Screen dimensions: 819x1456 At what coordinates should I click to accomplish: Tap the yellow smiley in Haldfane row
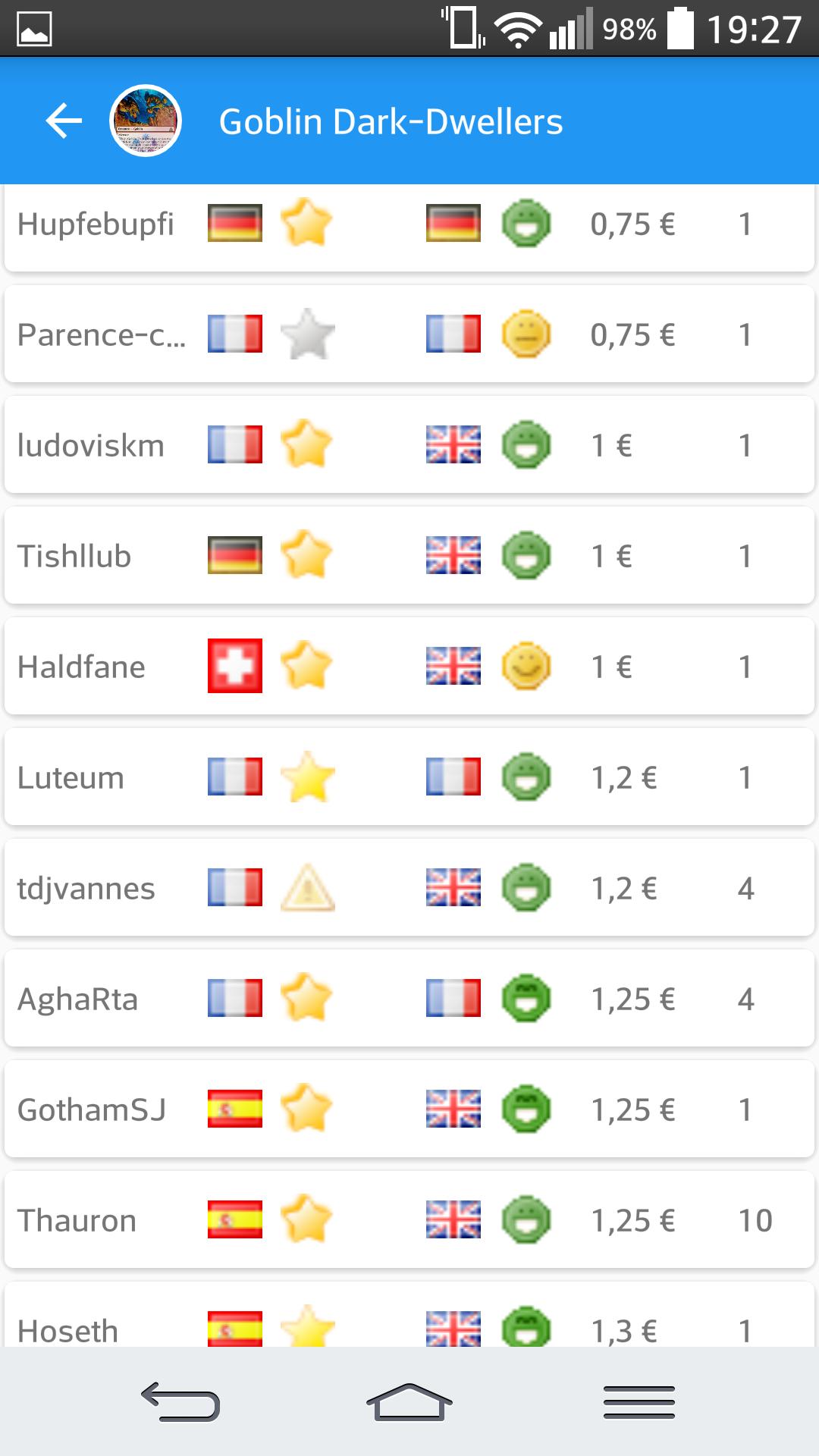pos(526,667)
